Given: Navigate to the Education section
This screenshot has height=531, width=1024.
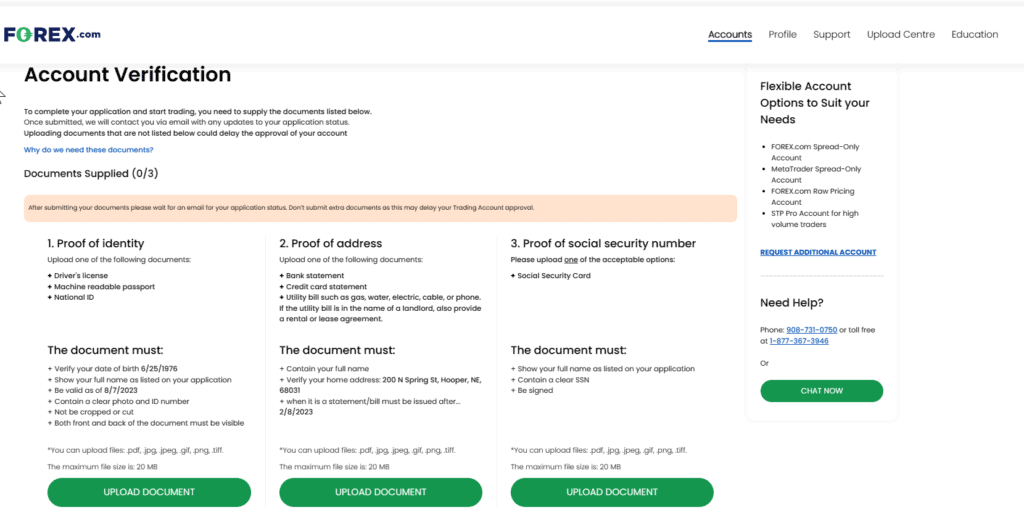Looking at the screenshot, I should click(974, 34).
